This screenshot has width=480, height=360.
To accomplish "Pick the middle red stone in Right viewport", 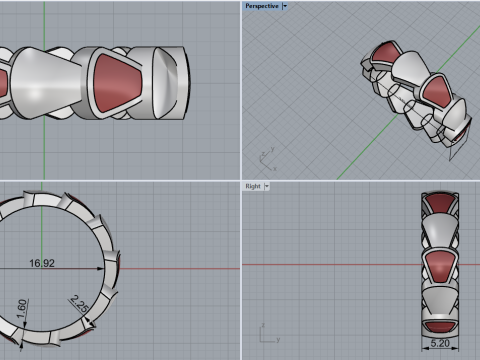I will [440, 267].
